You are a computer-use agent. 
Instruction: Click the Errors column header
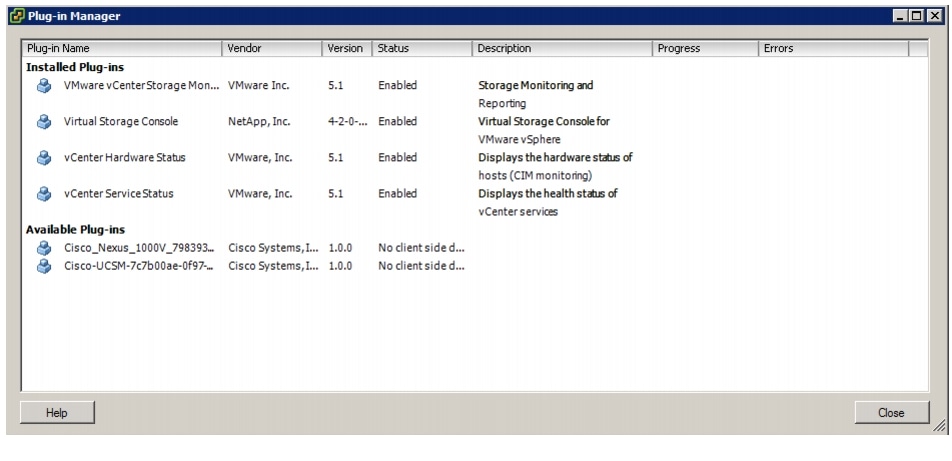click(834, 49)
